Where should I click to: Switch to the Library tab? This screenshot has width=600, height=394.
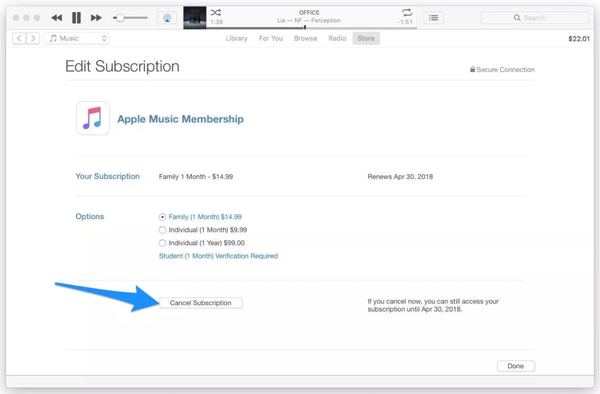coord(236,38)
